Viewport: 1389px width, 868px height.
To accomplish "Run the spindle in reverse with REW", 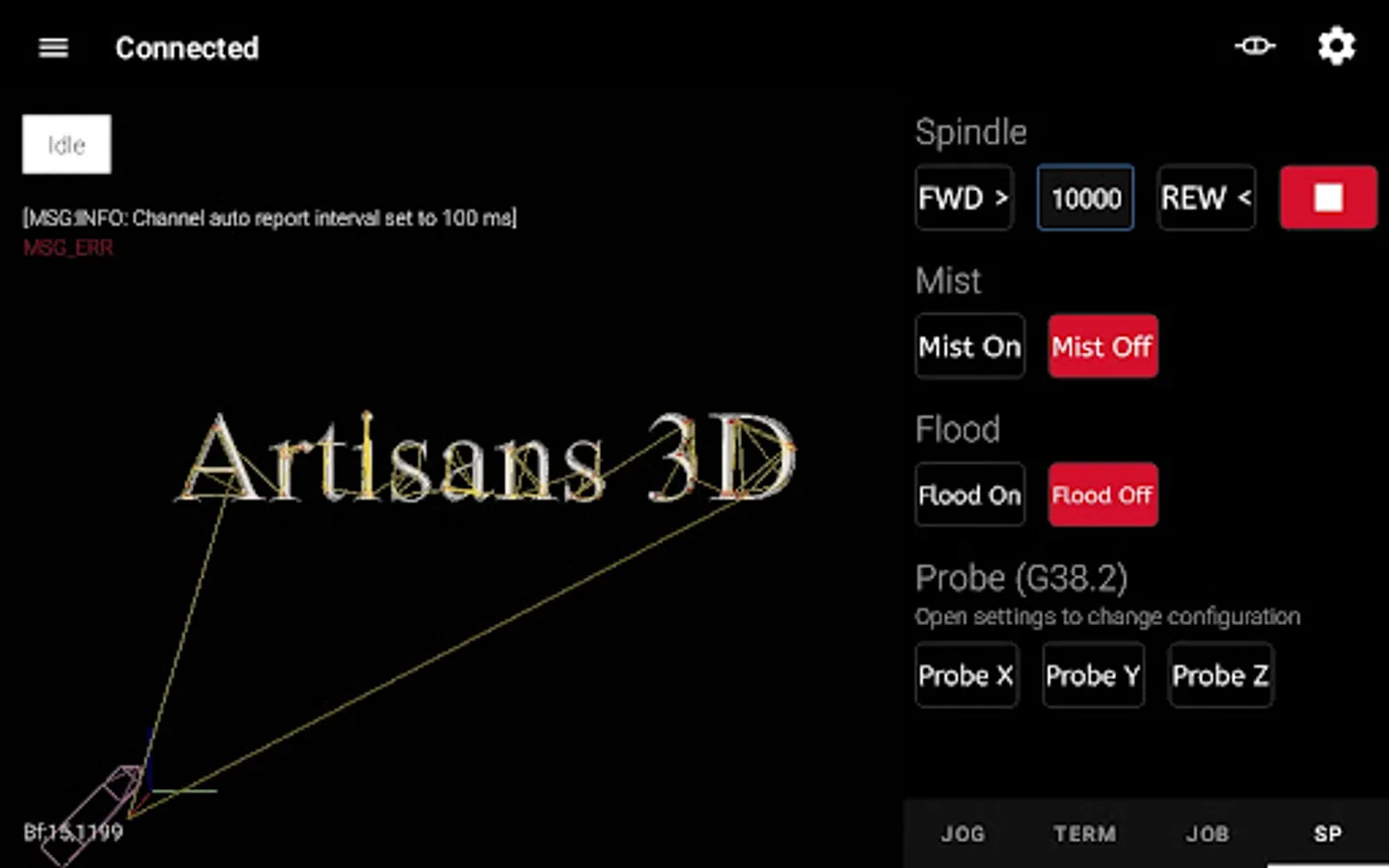I will point(1206,198).
